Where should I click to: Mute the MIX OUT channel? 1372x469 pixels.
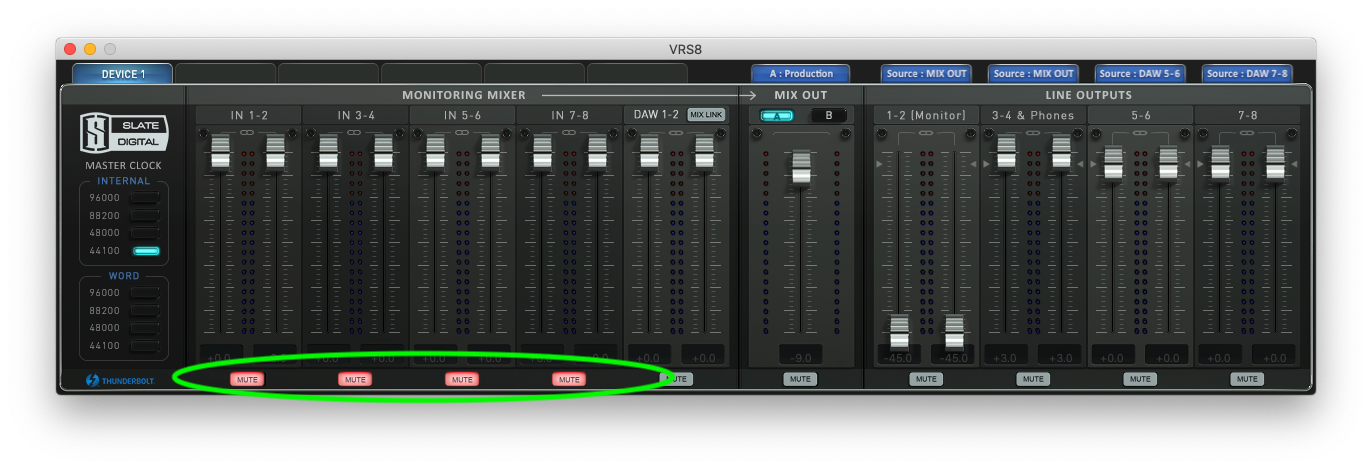800,380
